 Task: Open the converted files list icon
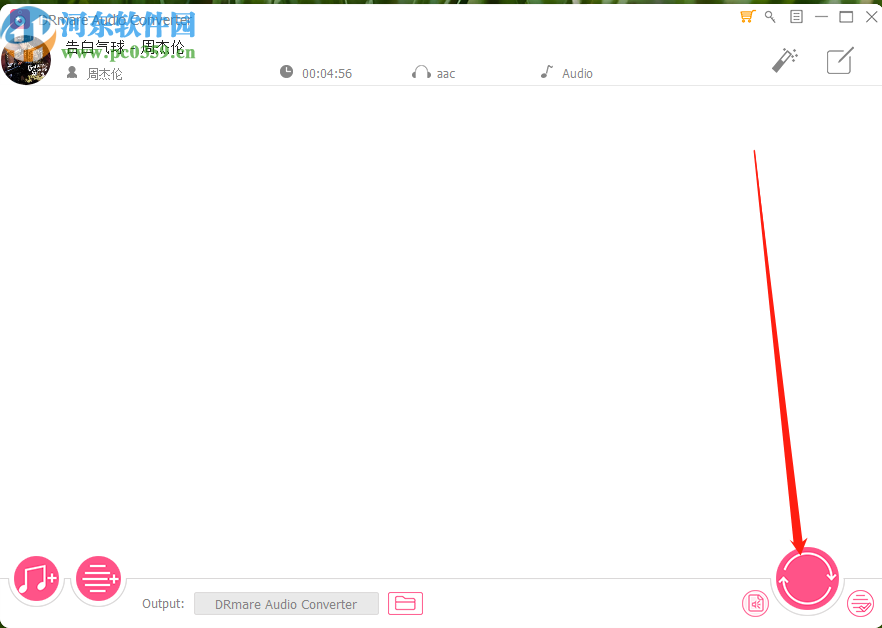[860, 603]
